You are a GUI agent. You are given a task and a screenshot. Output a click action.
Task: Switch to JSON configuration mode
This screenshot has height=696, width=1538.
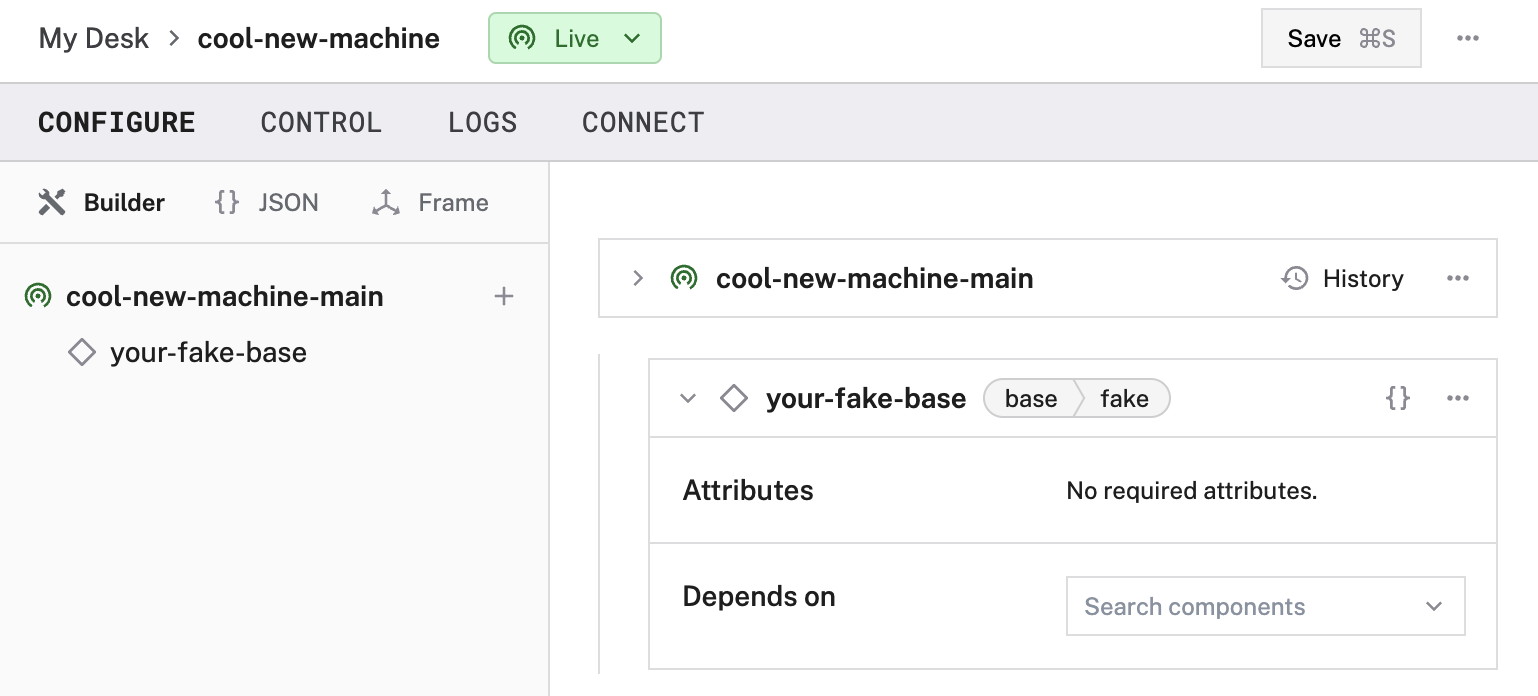pyautogui.click(x=267, y=203)
